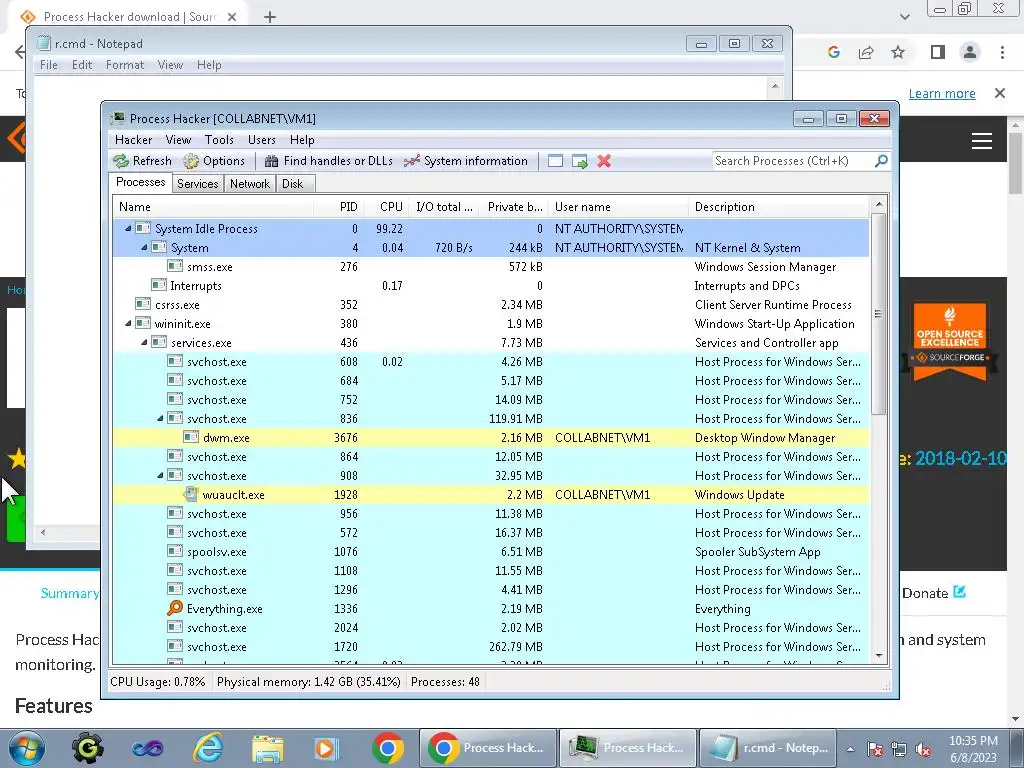
Task: Collapse svchost.exe PID 836 node
Action: coord(161,418)
